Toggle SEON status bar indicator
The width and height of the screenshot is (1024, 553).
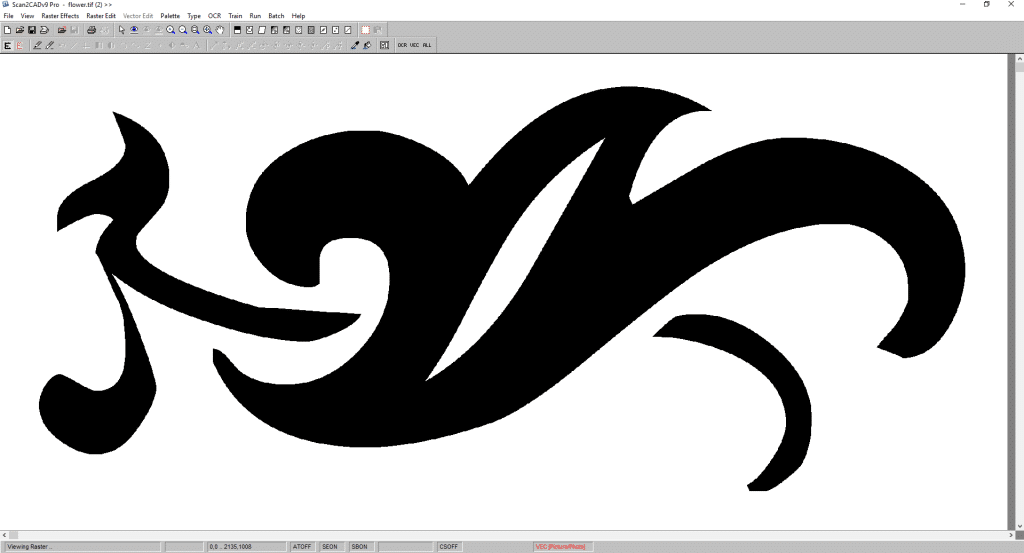coord(330,546)
